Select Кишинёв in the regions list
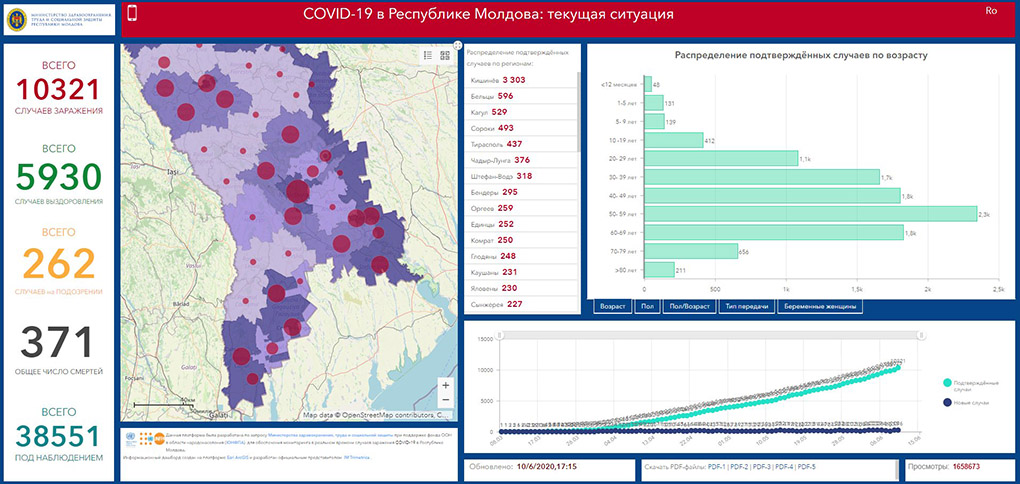This screenshot has height=484, width=1020. tap(521, 80)
